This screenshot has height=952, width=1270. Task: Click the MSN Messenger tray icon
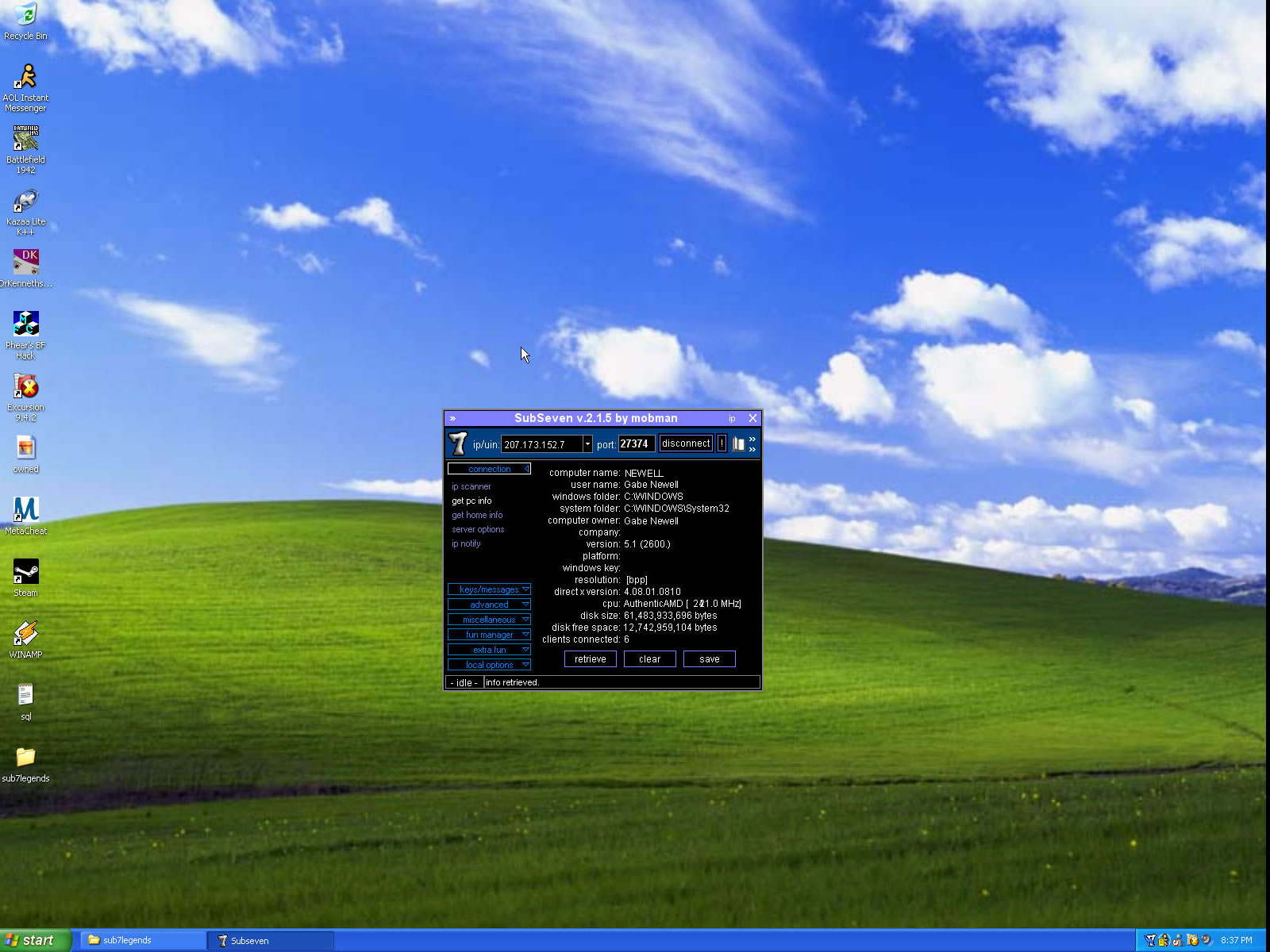point(1178,940)
